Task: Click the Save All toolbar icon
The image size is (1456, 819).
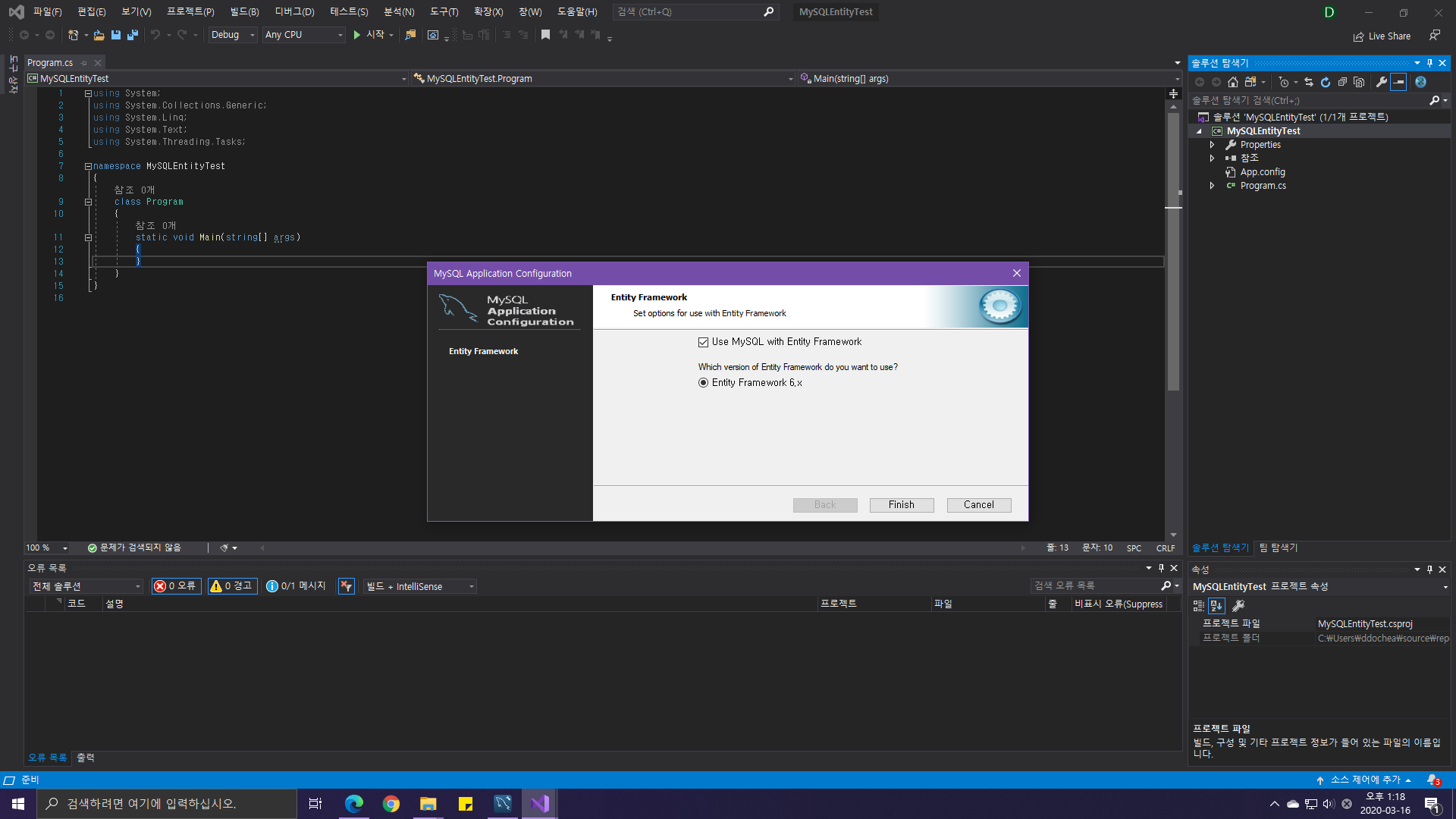Action: pos(133,35)
